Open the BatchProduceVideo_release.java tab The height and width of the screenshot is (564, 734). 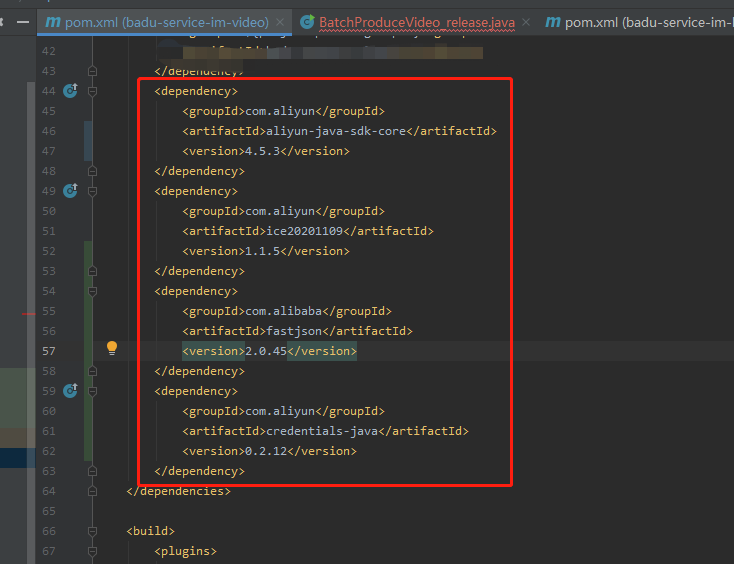(x=417, y=22)
